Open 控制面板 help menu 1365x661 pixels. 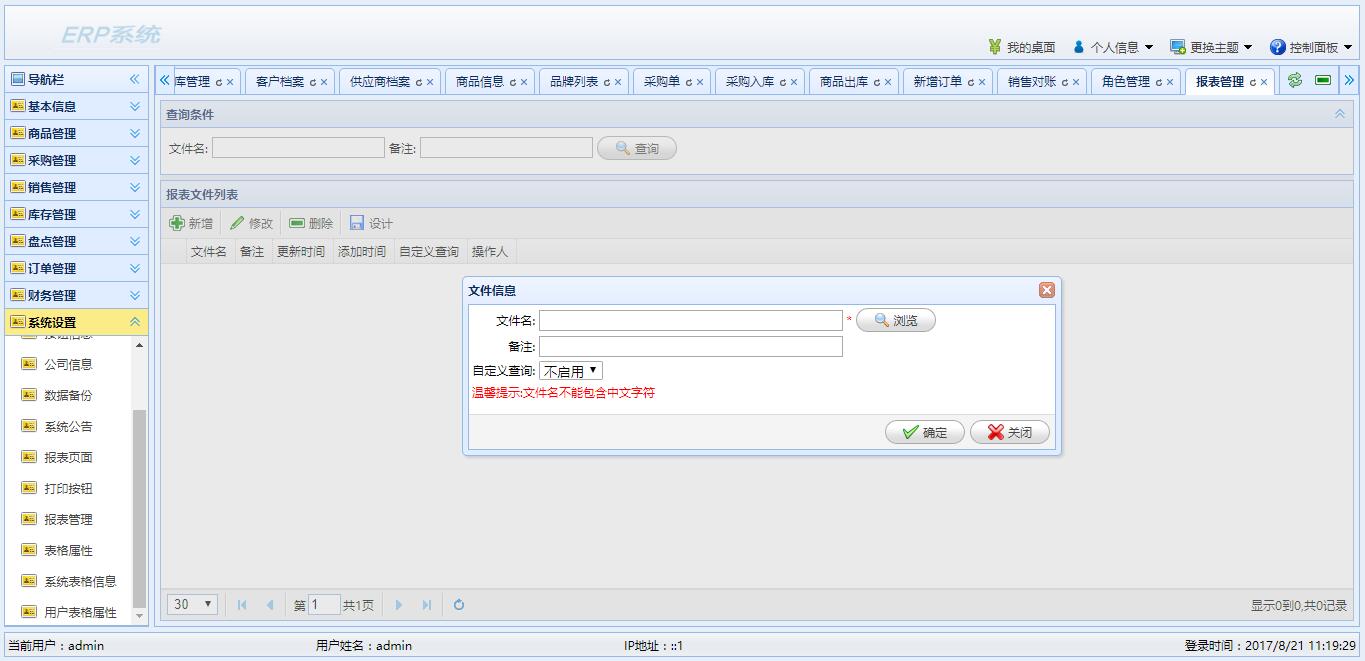(x=1310, y=47)
